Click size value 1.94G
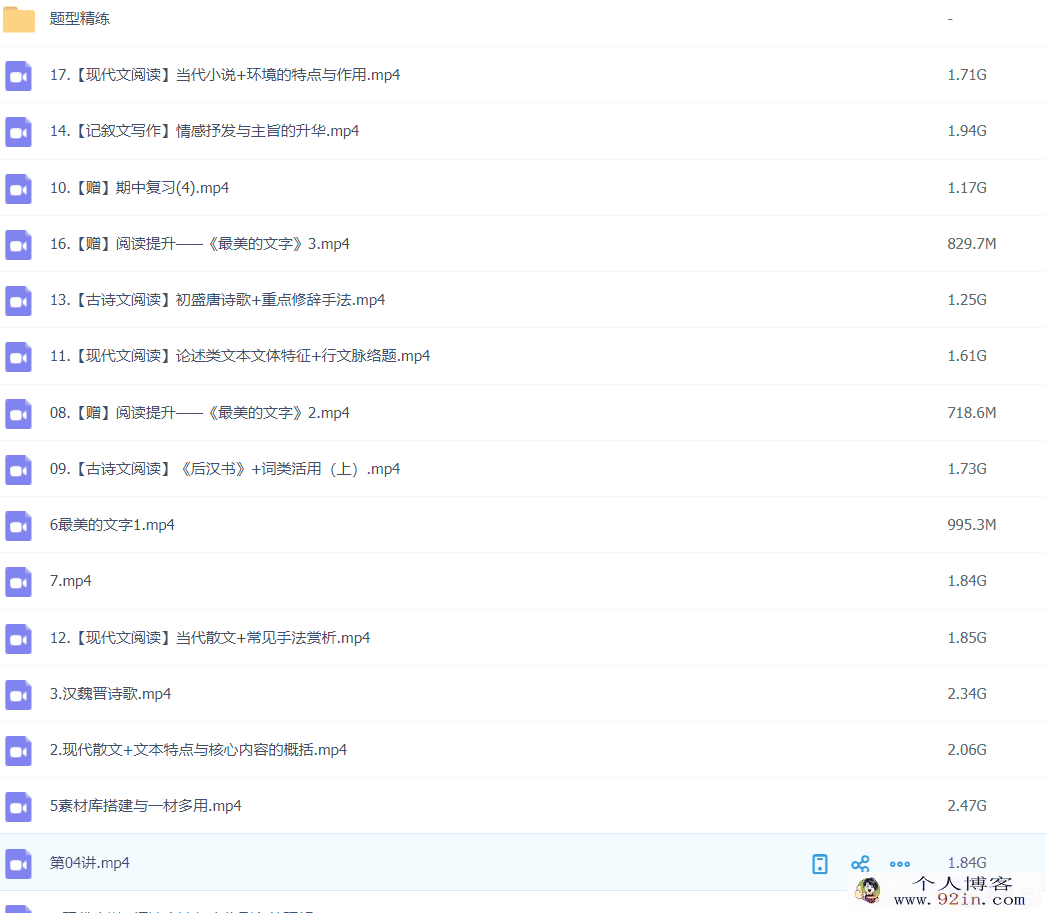 point(967,131)
